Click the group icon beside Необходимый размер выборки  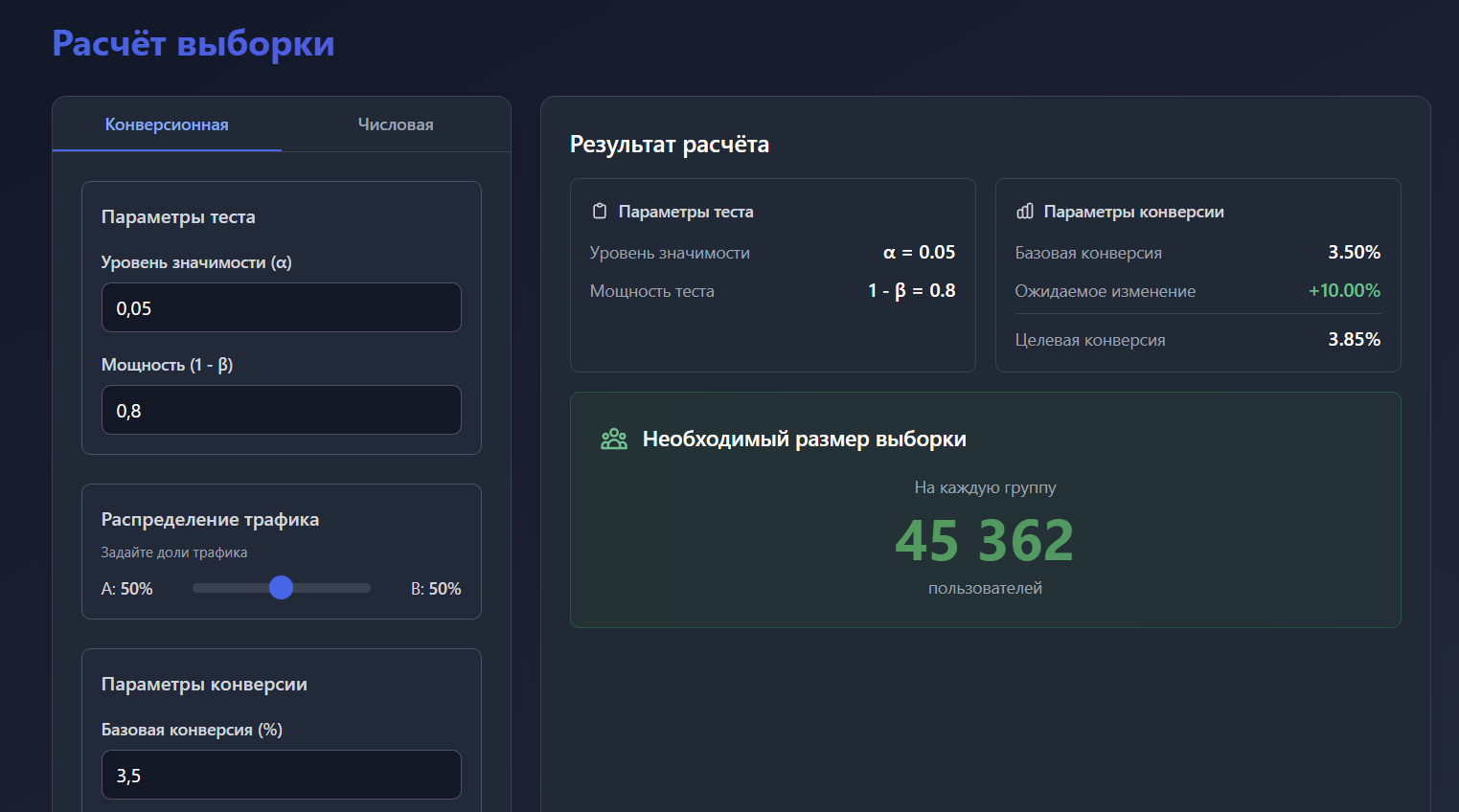coord(614,440)
